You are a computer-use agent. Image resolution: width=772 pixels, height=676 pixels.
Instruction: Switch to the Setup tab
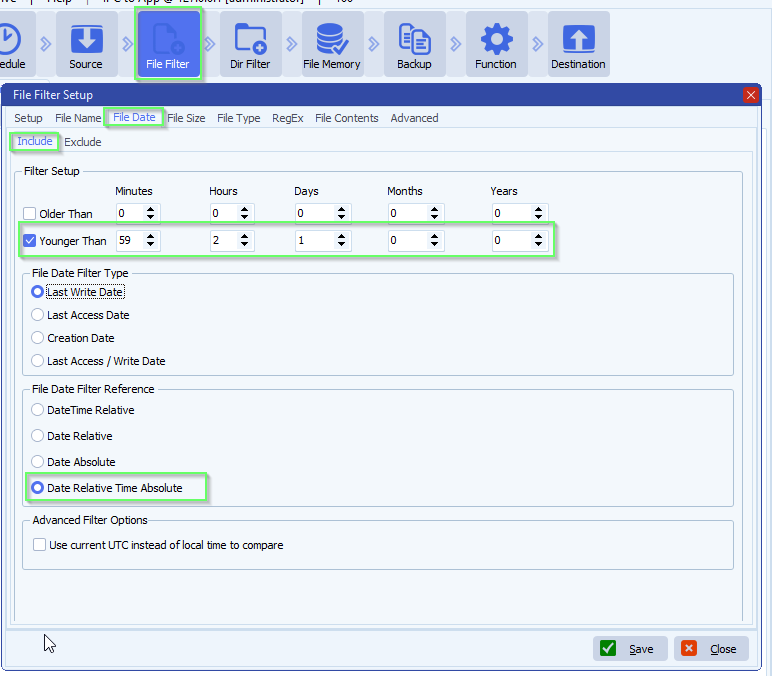(28, 118)
